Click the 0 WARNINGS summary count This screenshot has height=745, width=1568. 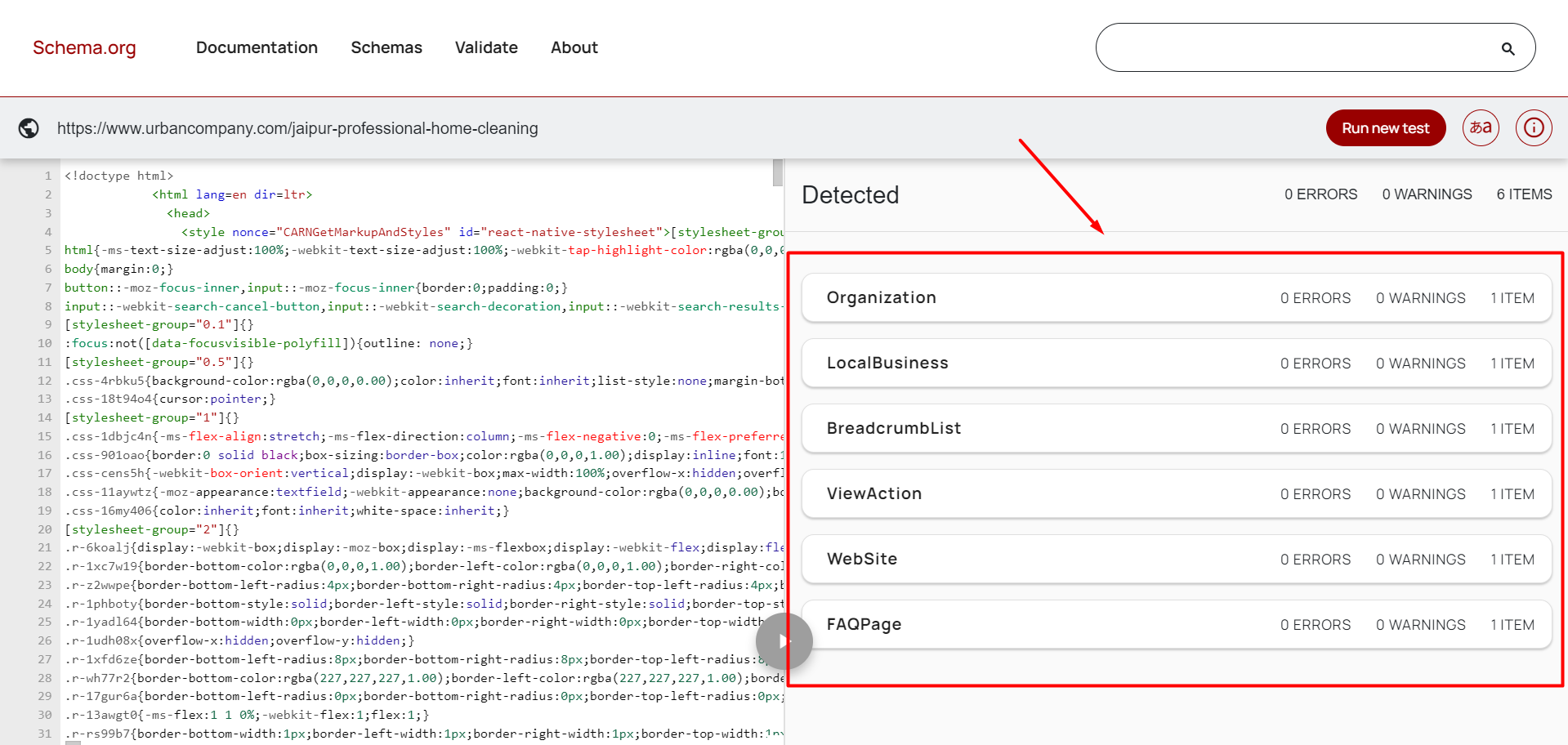[x=1427, y=194]
